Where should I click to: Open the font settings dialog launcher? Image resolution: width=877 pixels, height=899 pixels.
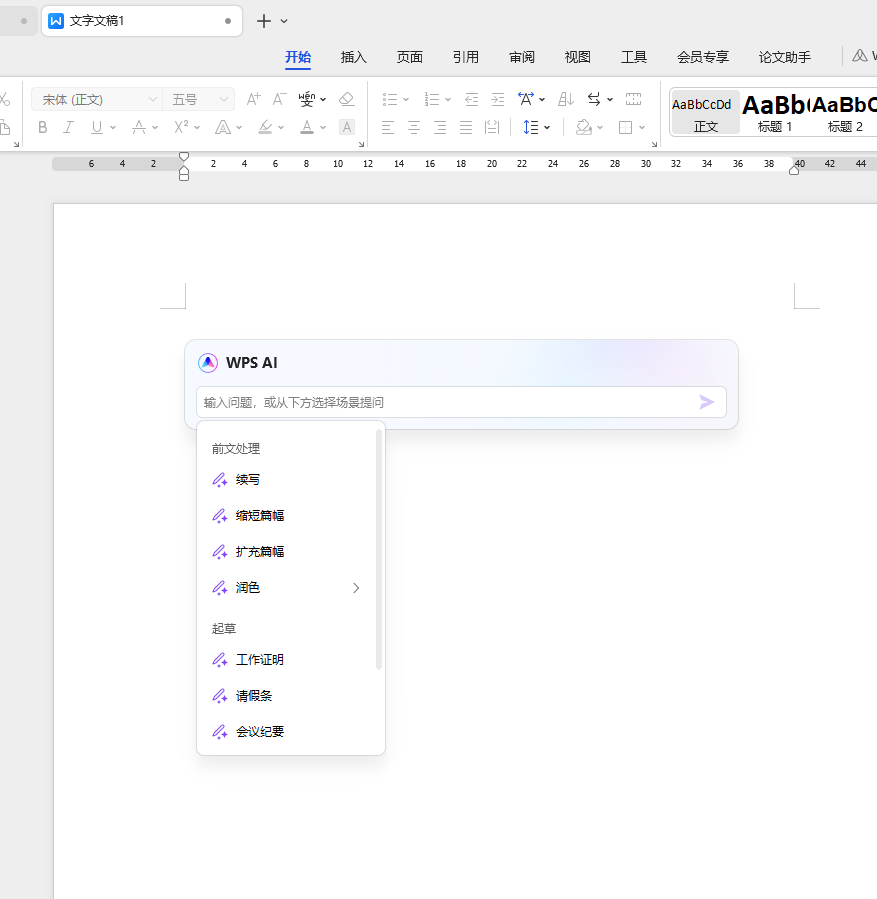coord(361,144)
